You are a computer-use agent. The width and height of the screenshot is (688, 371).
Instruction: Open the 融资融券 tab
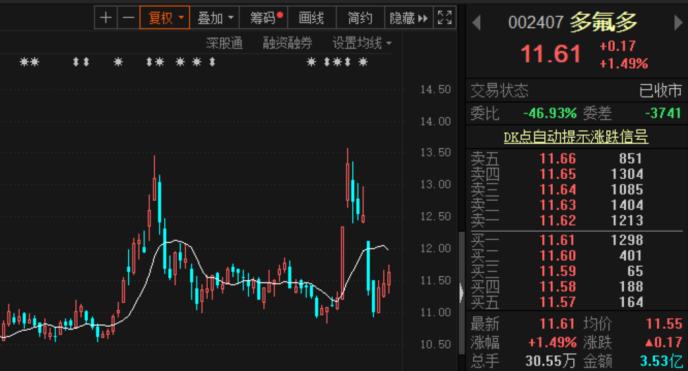(287, 43)
